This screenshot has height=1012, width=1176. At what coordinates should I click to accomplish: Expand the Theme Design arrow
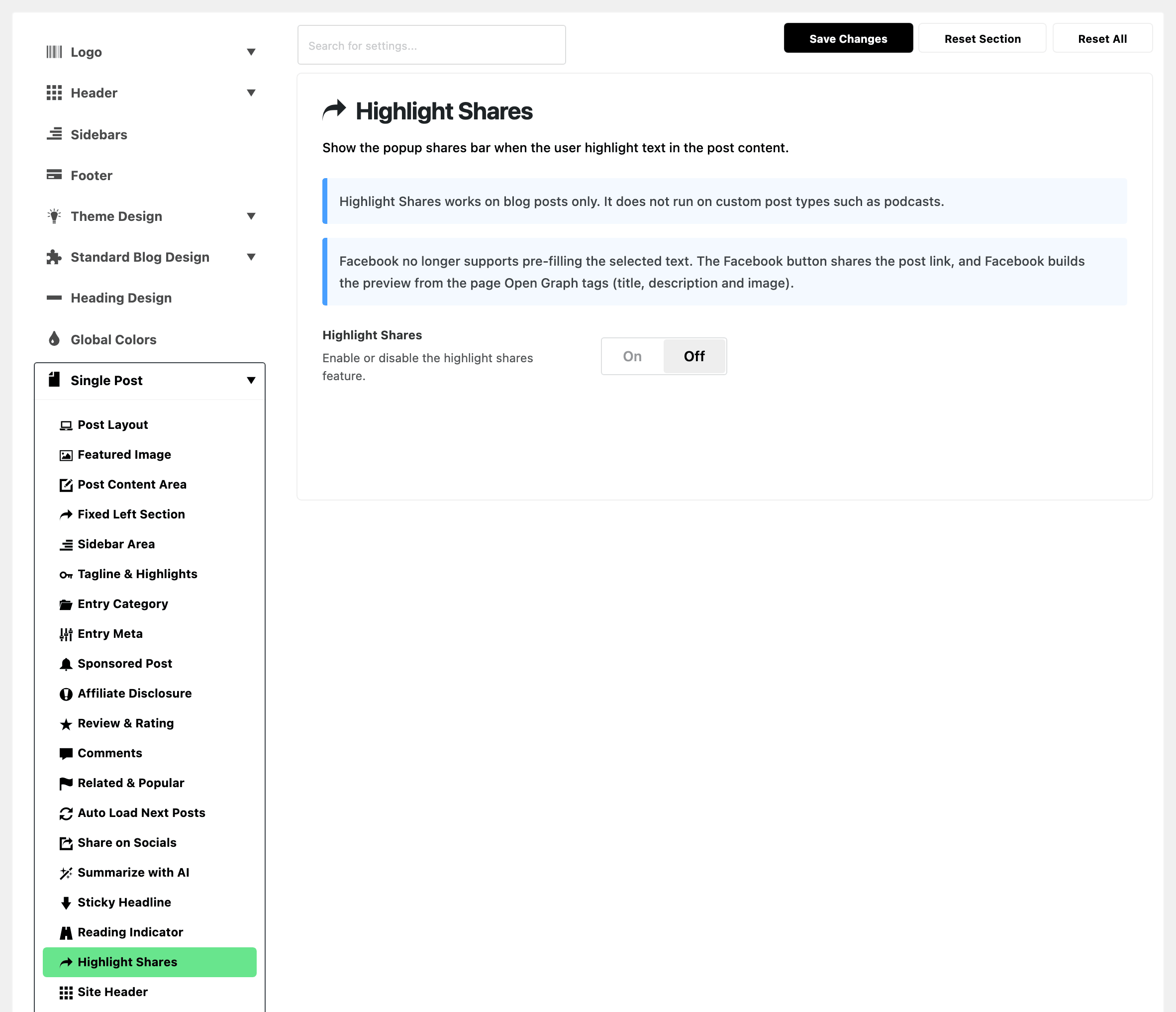pos(251,216)
